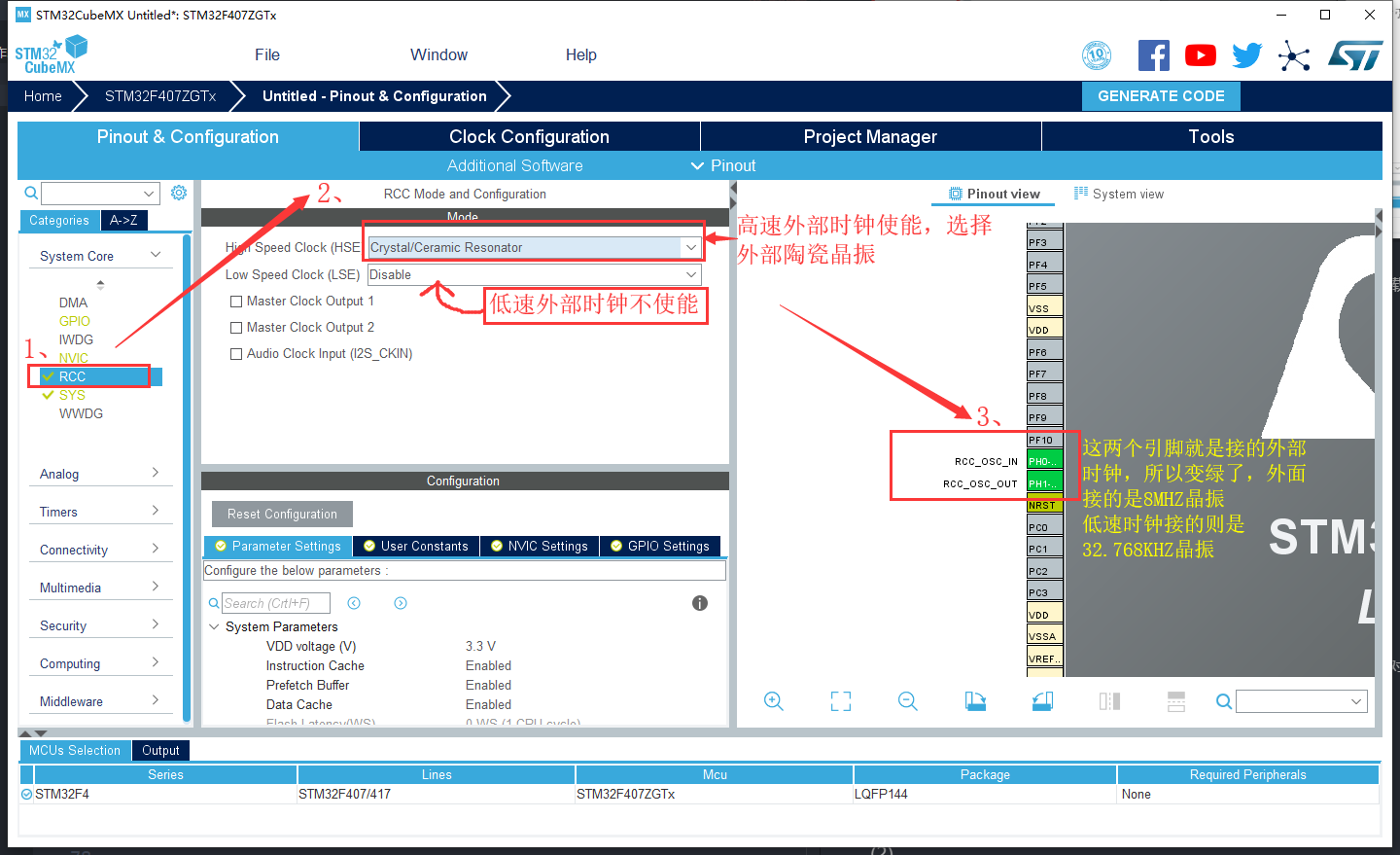Switch to the Tools tab
The width and height of the screenshot is (1400, 855).
1211,137
